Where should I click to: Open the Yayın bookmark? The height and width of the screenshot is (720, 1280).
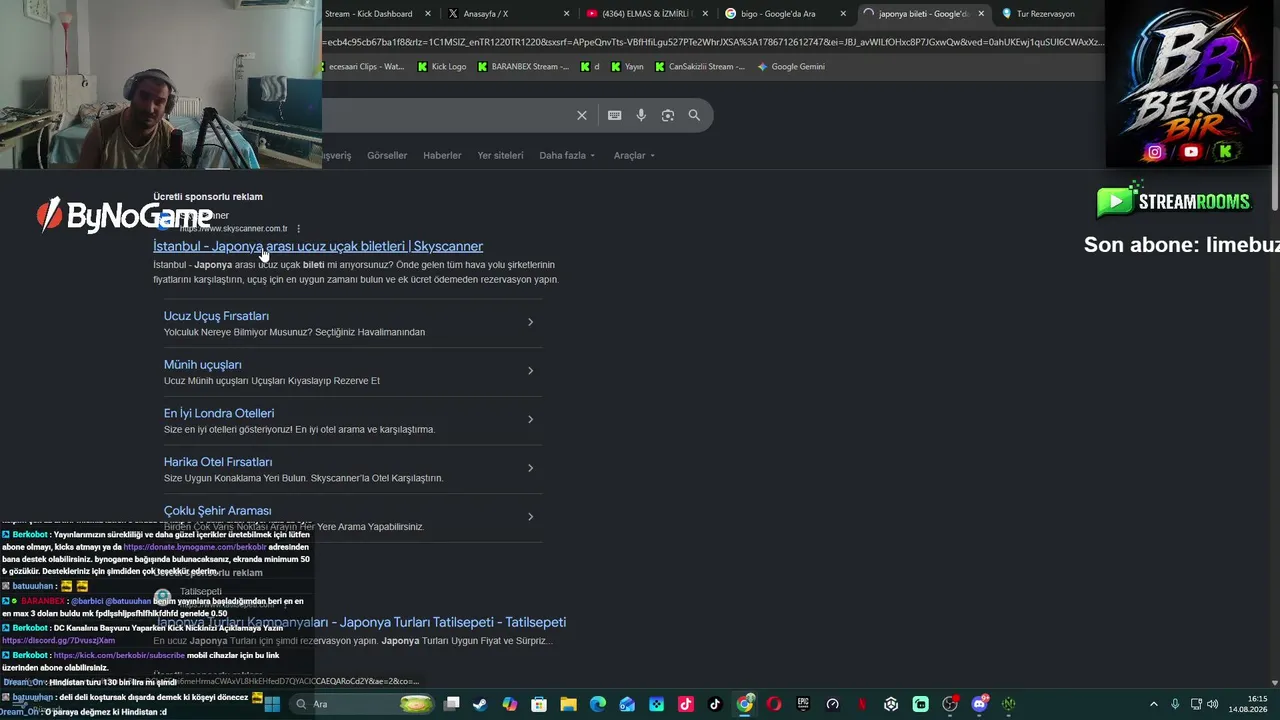627,67
